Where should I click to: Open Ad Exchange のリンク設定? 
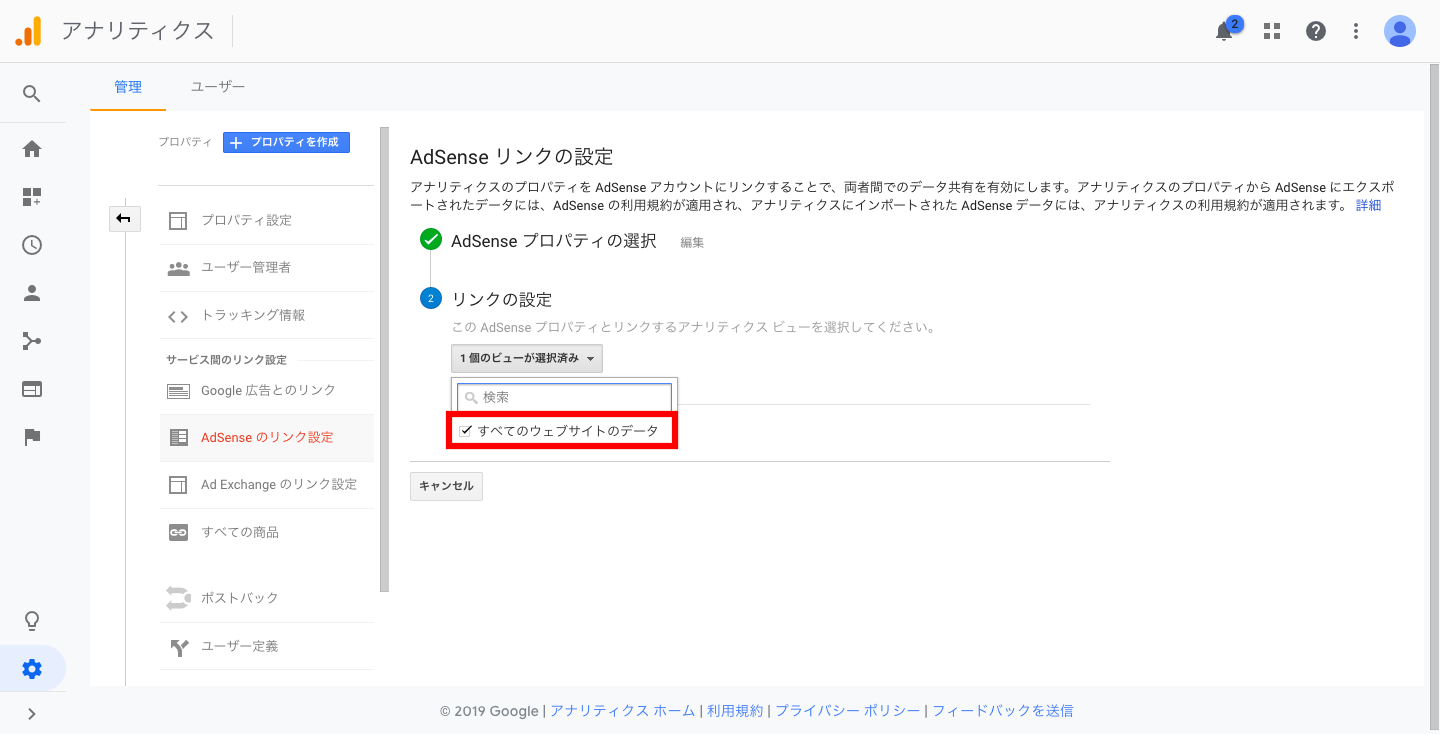click(x=279, y=484)
